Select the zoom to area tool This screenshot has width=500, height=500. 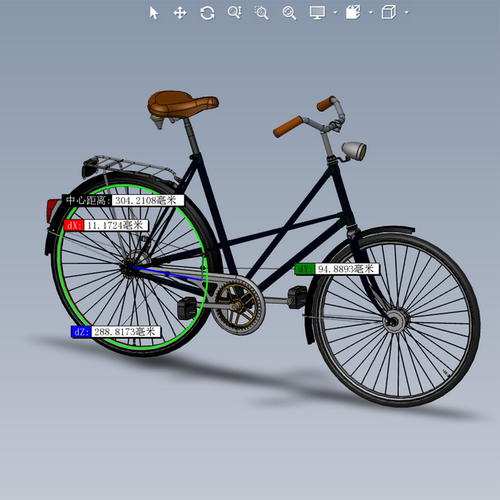[262, 13]
